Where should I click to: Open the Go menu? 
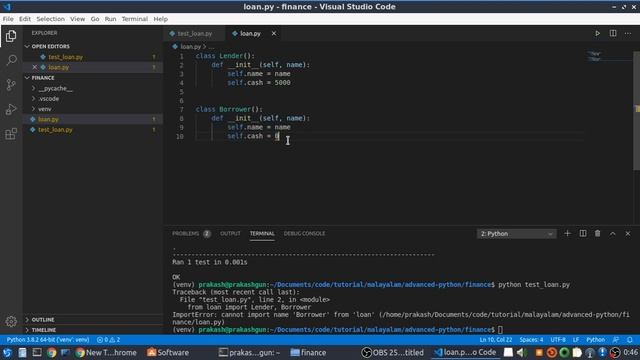click(95, 19)
